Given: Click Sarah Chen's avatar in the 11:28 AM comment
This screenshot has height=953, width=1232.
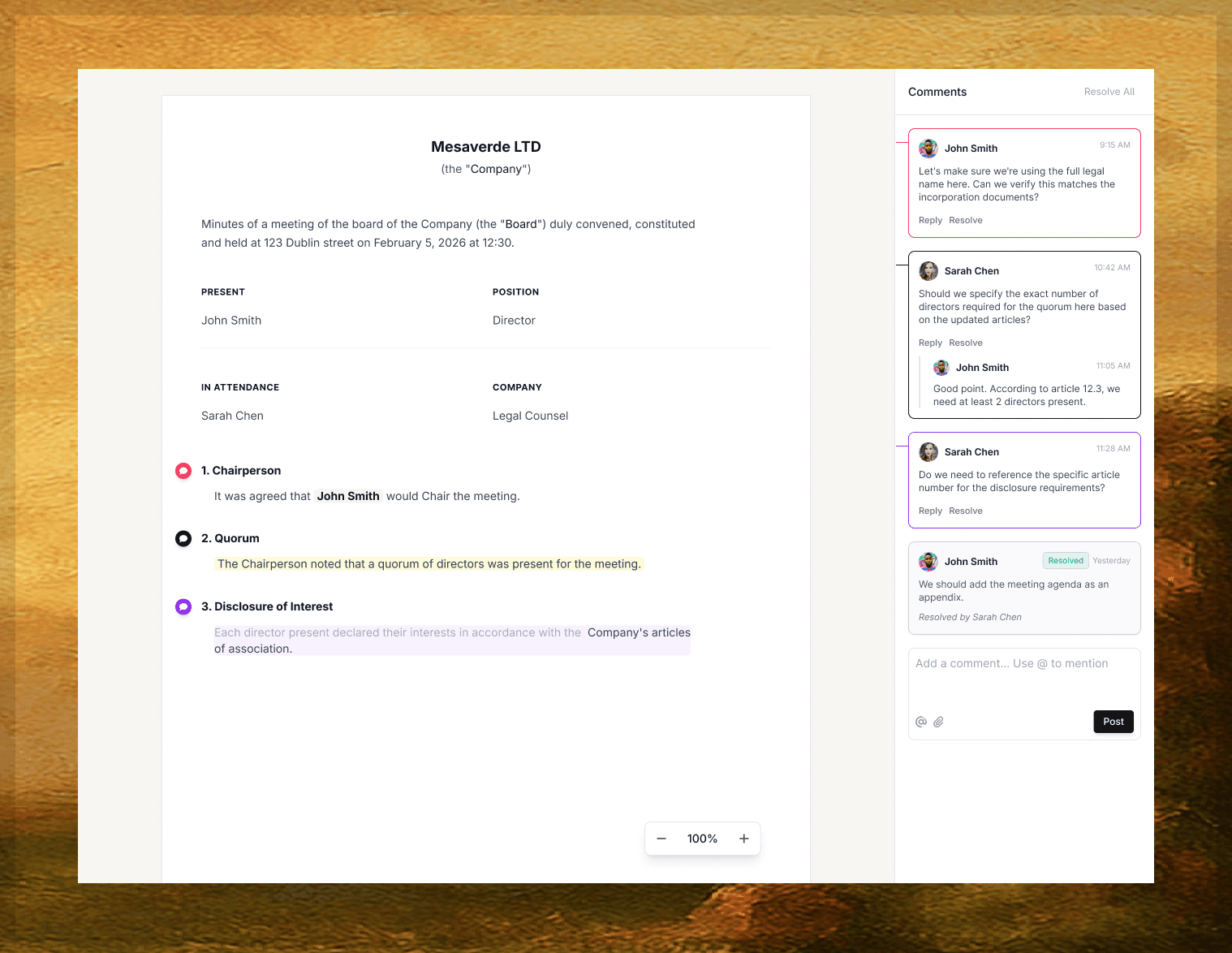Looking at the screenshot, I should 928,452.
